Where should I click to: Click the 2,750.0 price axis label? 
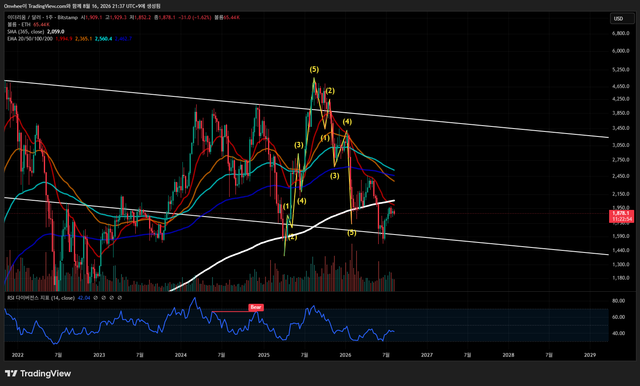620,160
